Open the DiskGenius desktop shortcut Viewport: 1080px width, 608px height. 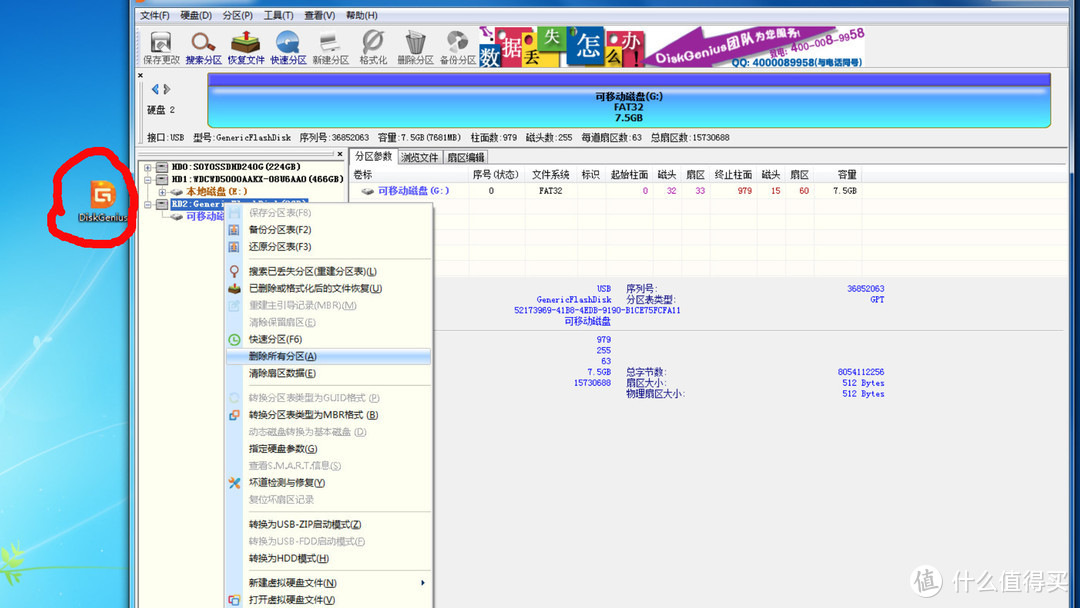click(x=103, y=198)
